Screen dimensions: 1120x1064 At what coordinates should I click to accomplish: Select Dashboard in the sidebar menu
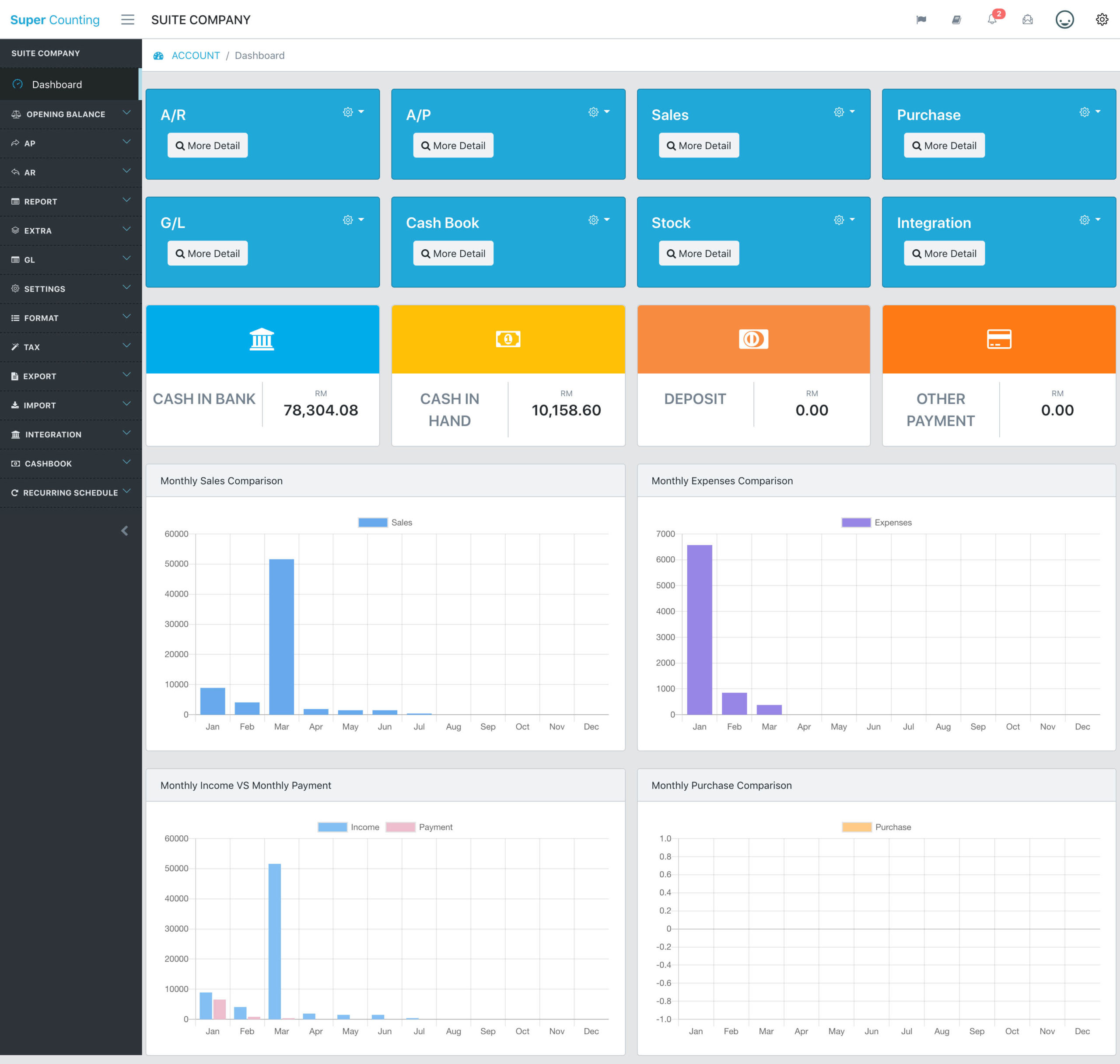[57, 84]
